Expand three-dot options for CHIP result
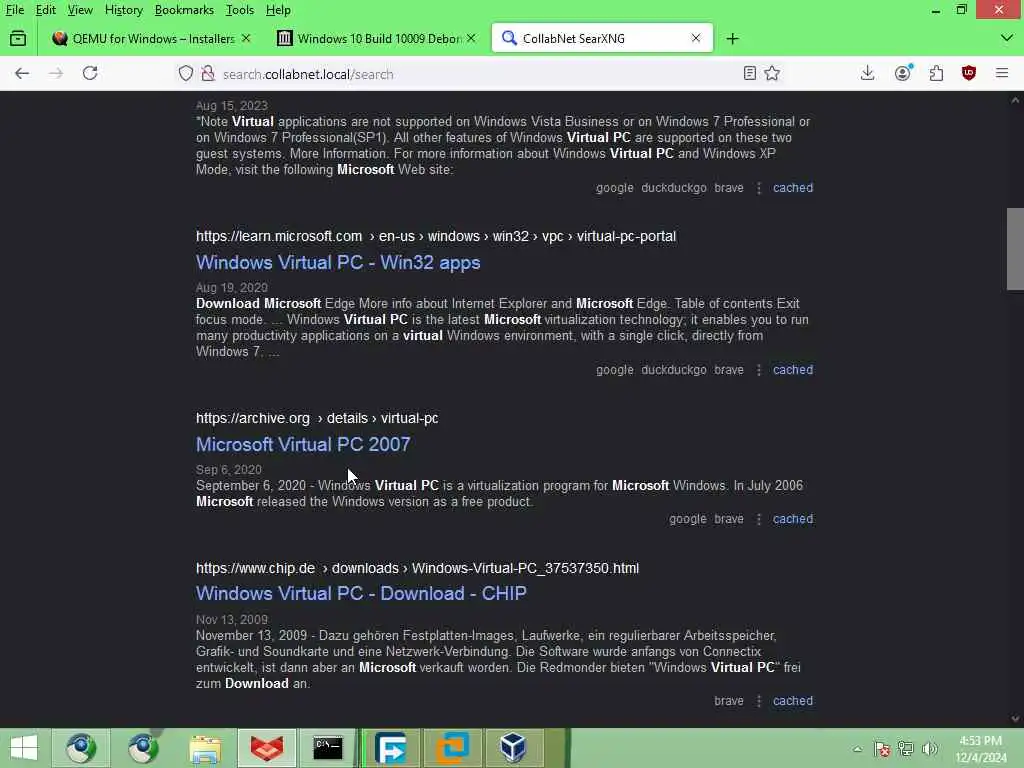 point(759,701)
